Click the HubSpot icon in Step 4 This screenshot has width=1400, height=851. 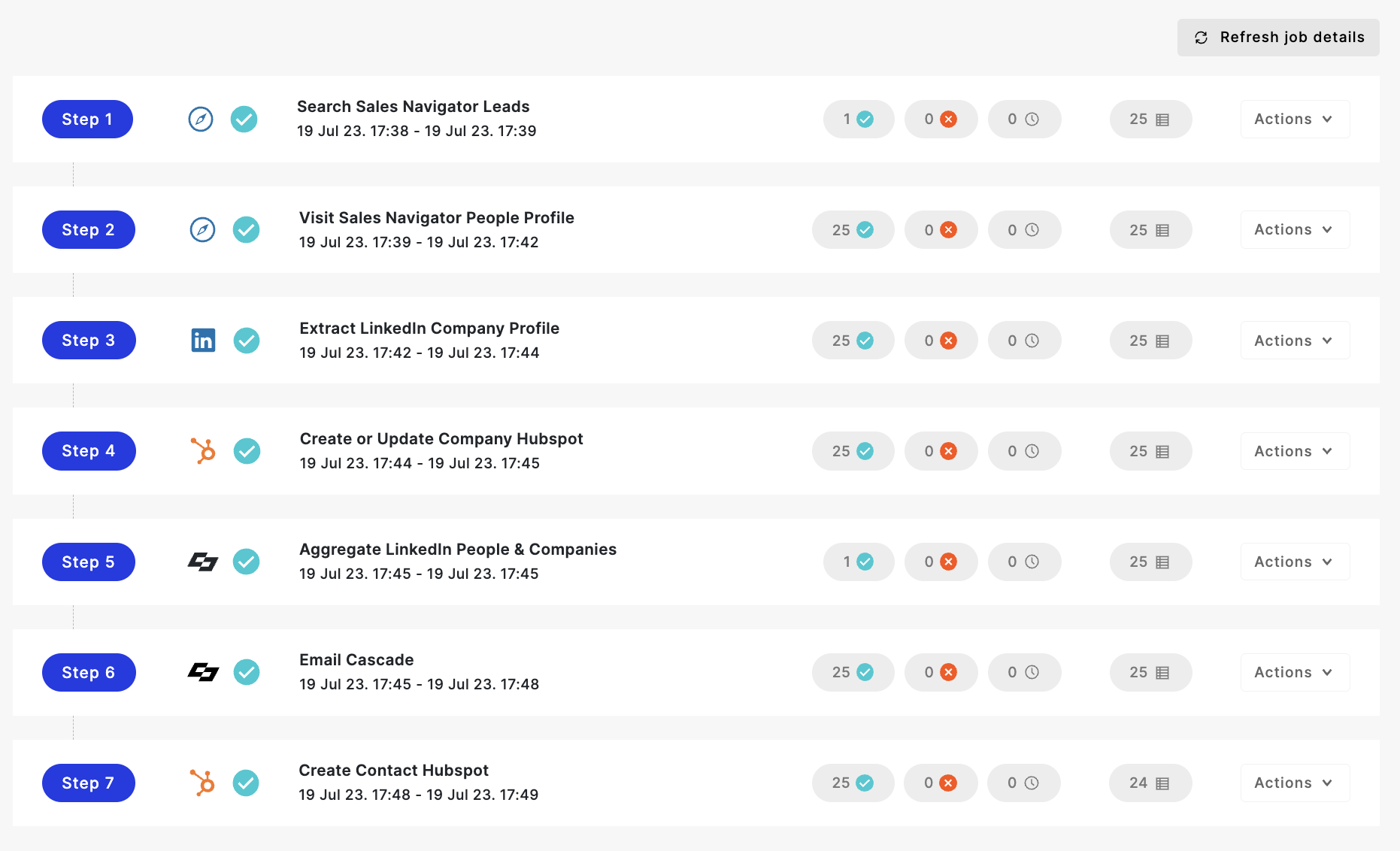pyautogui.click(x=203, y=451)
